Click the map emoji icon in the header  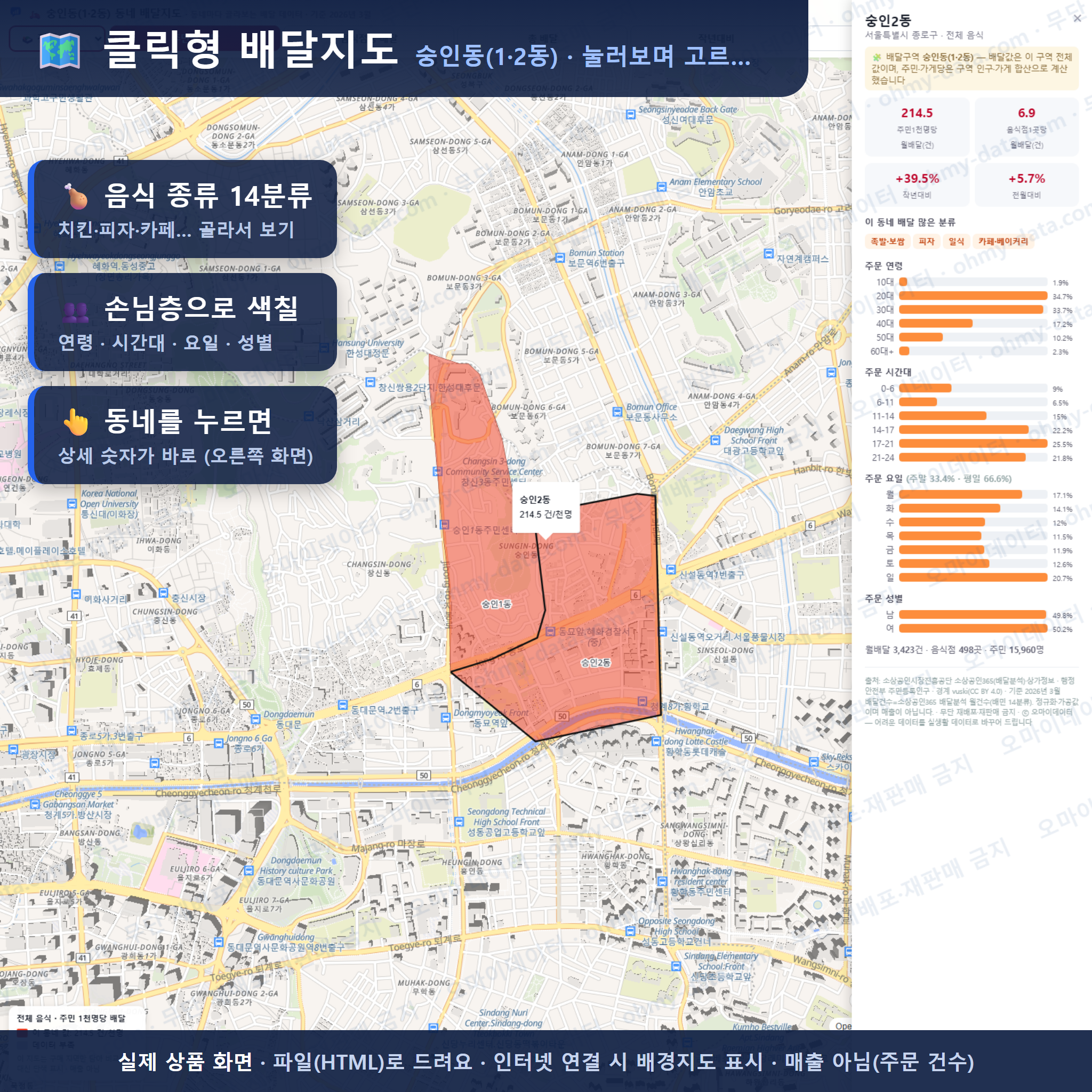(x=60, y=51)
